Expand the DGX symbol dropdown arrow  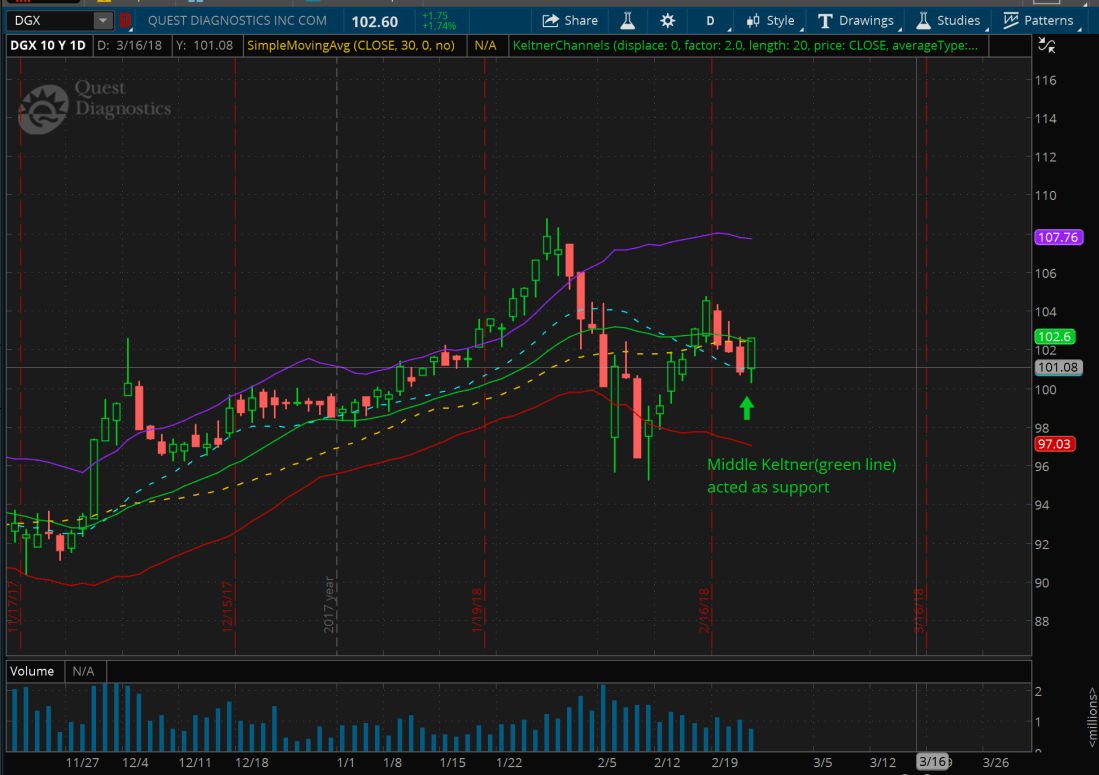103,20
